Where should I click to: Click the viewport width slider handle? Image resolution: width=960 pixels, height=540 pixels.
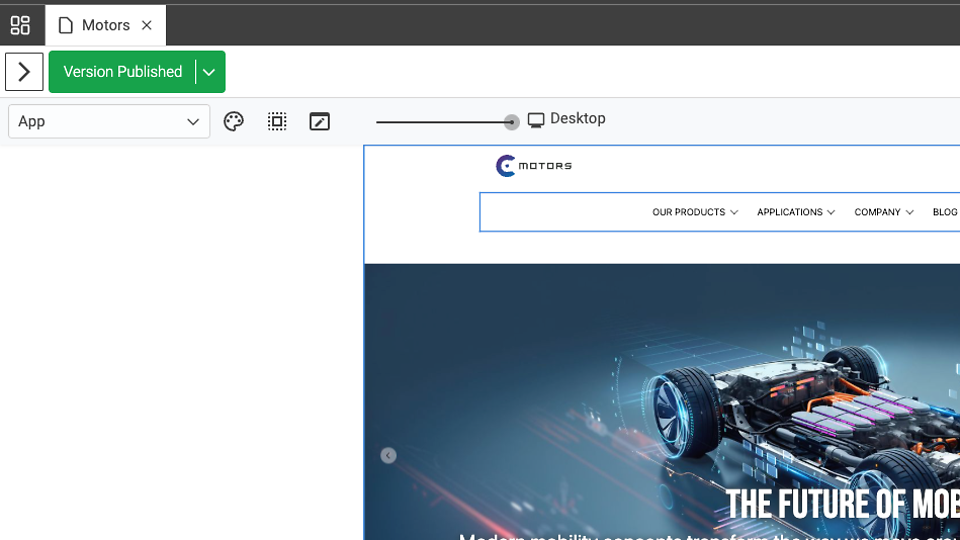(x=511, y=122)
